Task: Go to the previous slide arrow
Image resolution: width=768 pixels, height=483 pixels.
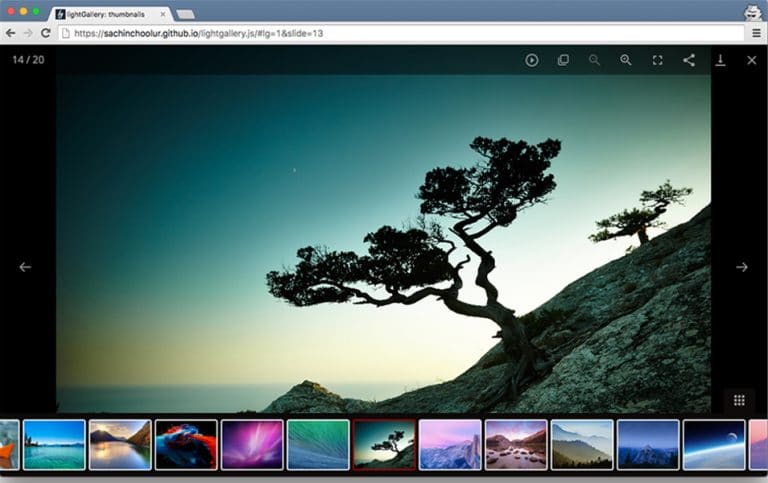Action: coord(25,267)
